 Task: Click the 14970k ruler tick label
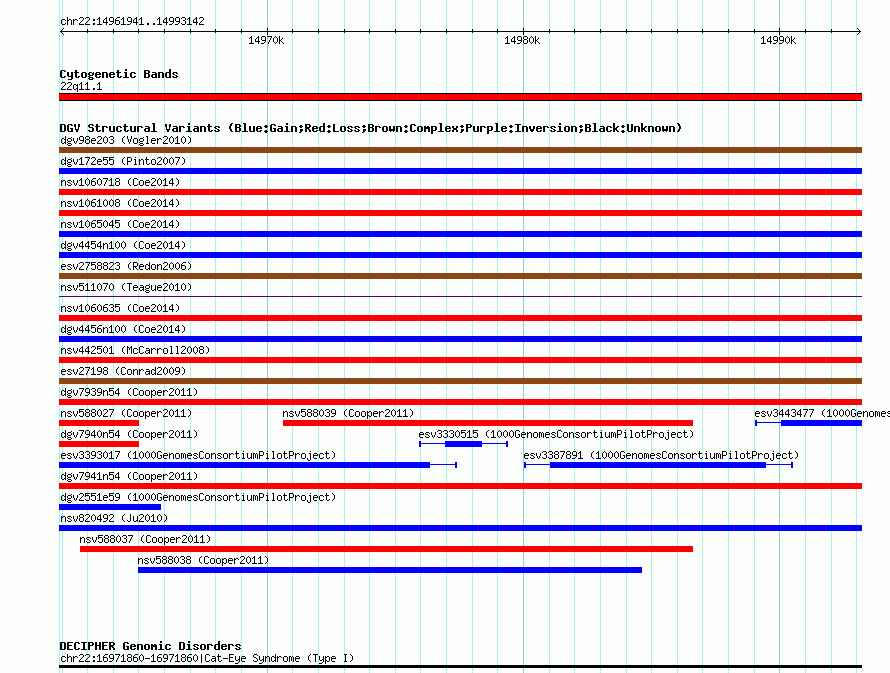point(266,40)
